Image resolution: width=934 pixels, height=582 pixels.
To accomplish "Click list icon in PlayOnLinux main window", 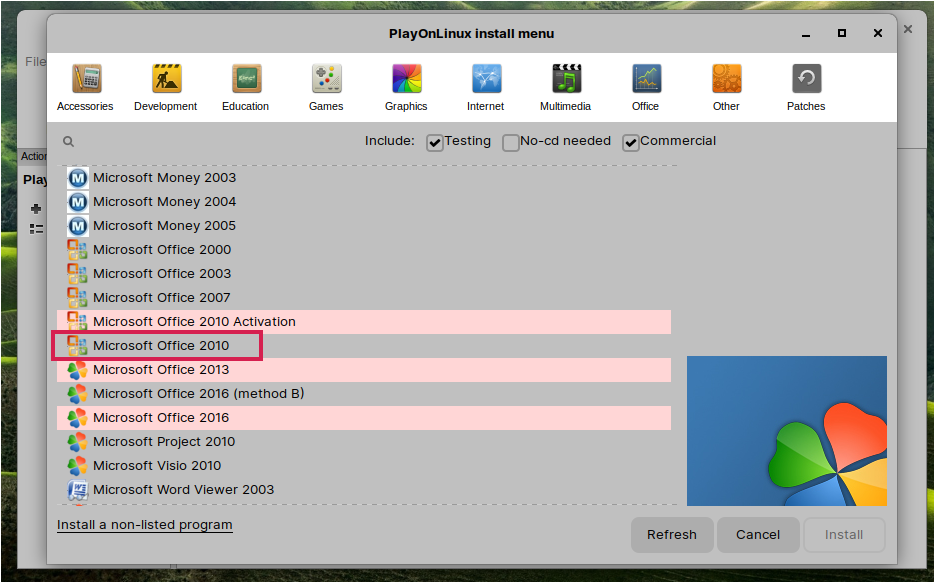I will click(36, 229).
